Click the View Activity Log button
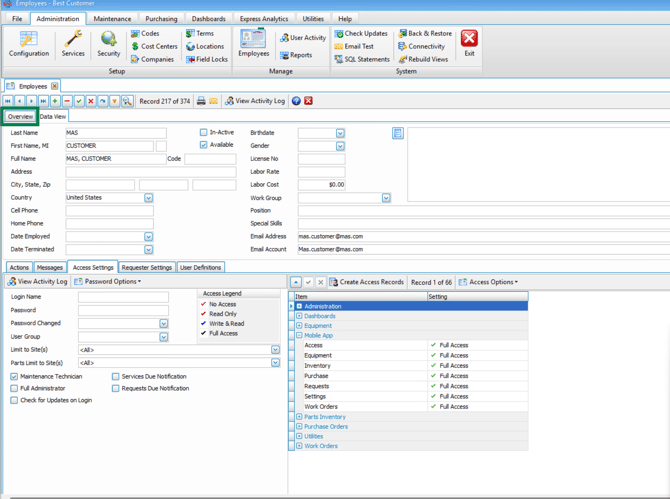The width and height of the screenshot is (670, 499). tap(255, 101)
